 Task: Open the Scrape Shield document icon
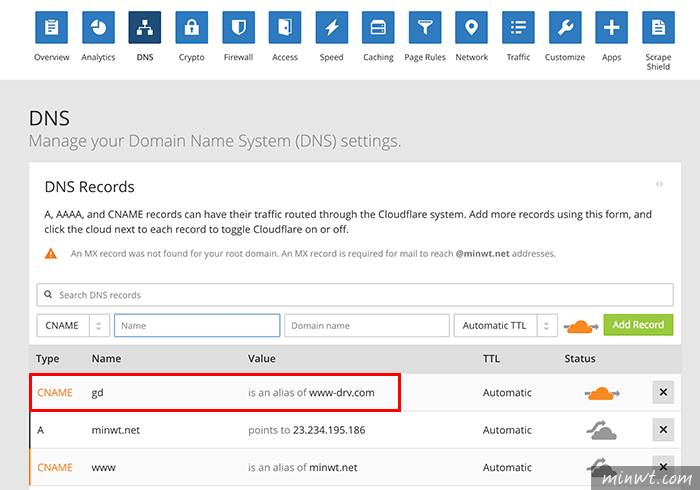[x=658, y=28]
